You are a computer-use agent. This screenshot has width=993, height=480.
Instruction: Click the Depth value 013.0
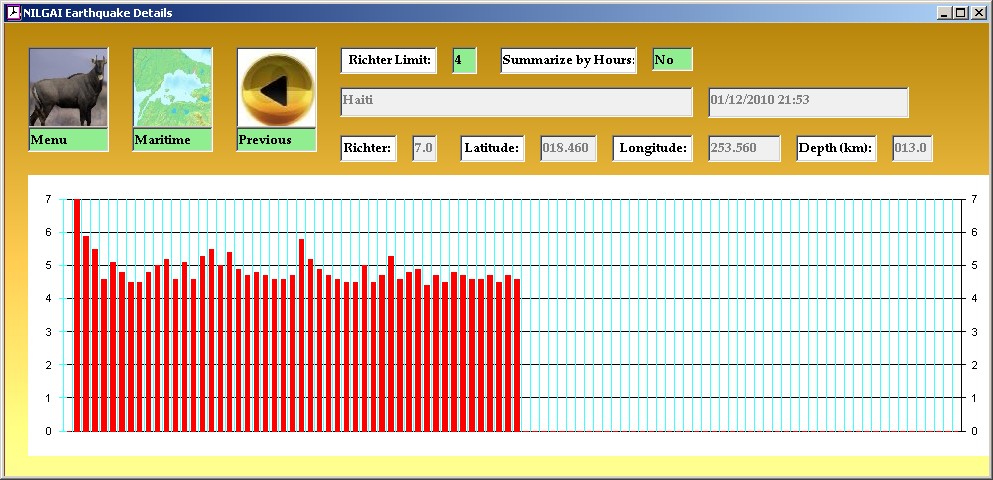click(911, 149)
